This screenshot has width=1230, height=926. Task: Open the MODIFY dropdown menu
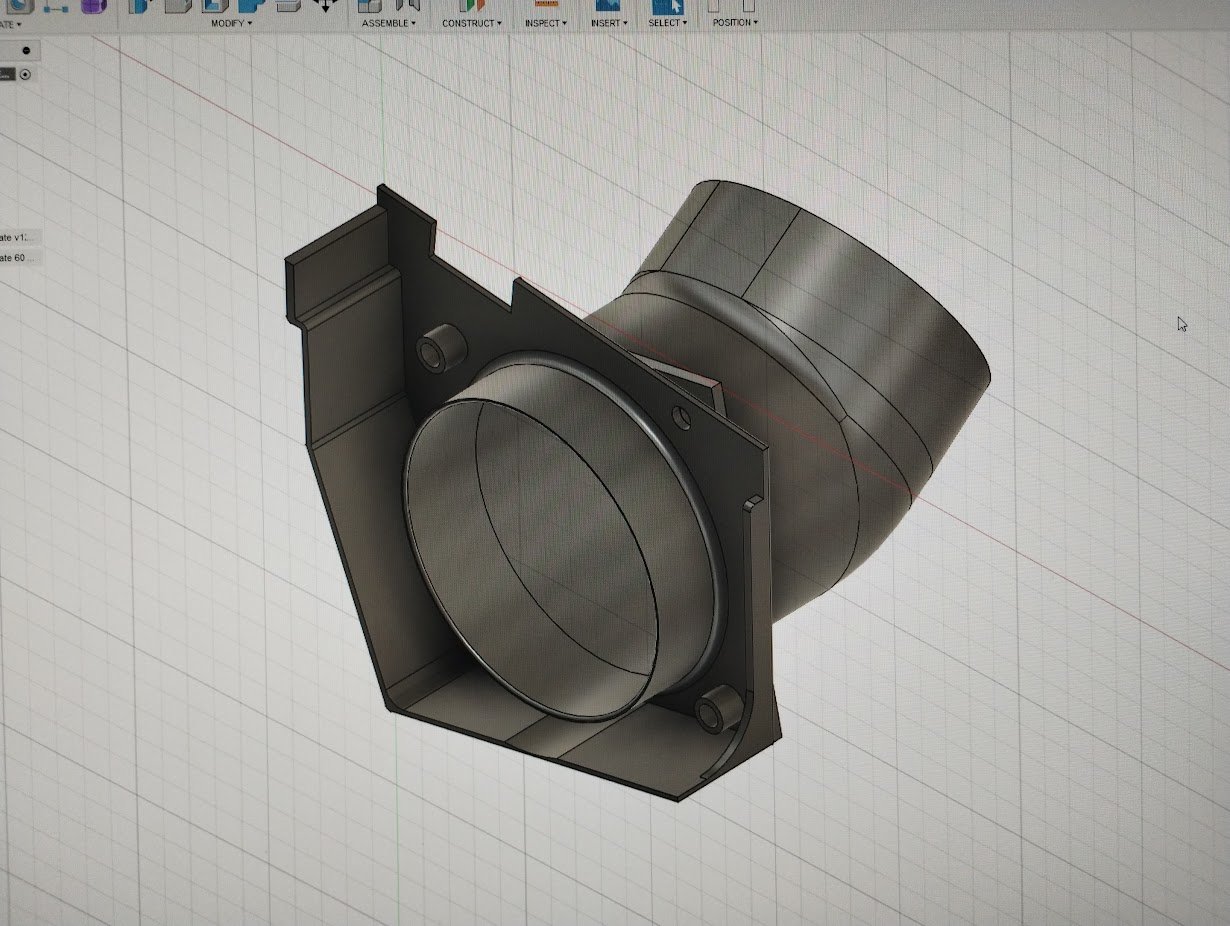(x=232, y=22)
